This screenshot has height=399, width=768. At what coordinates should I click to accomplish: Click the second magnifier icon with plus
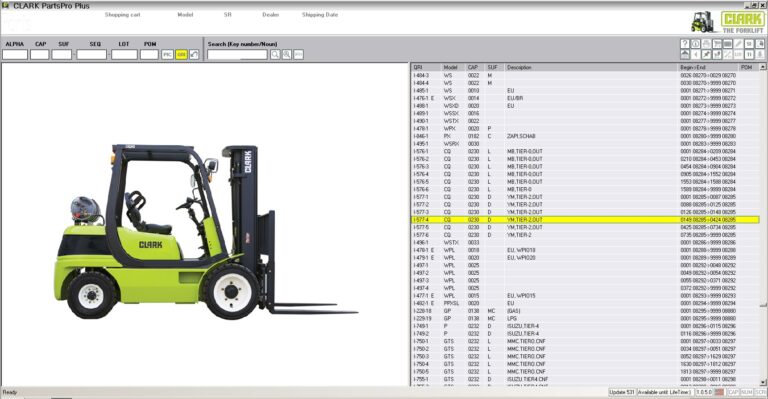click(x=287, y=54)
